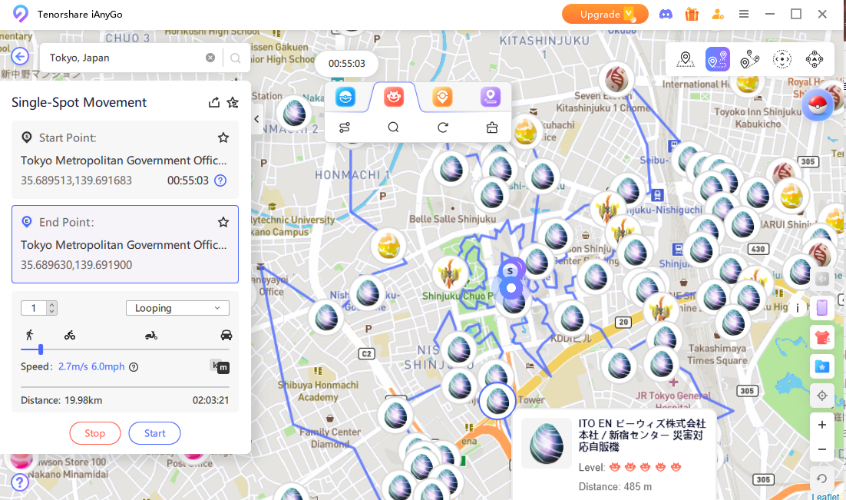Screen dimensions: 846x500
Task: Increase the loop count stepper
Action: point(52,305)
